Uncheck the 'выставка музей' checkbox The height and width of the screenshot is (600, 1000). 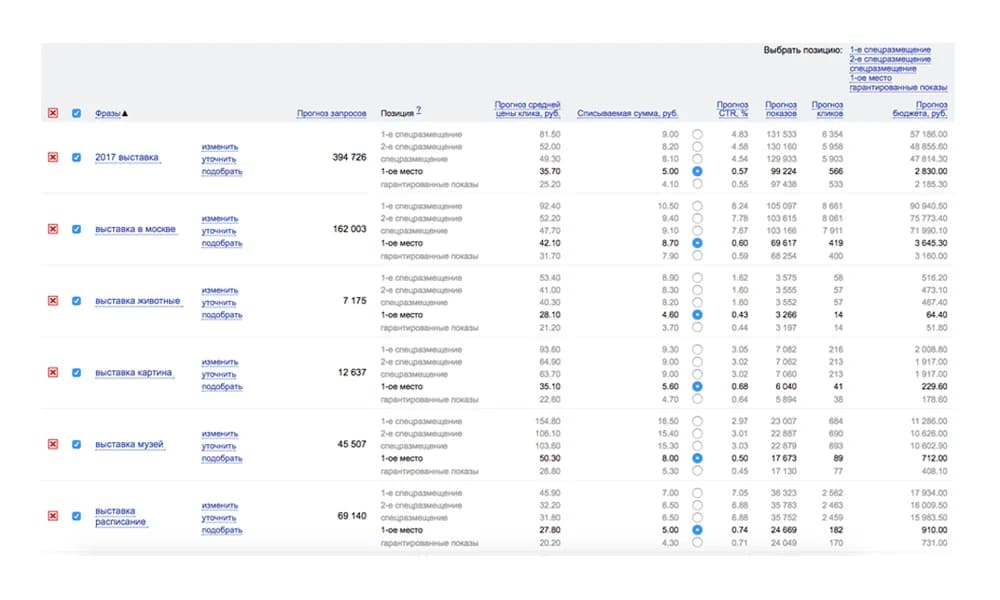77,444
